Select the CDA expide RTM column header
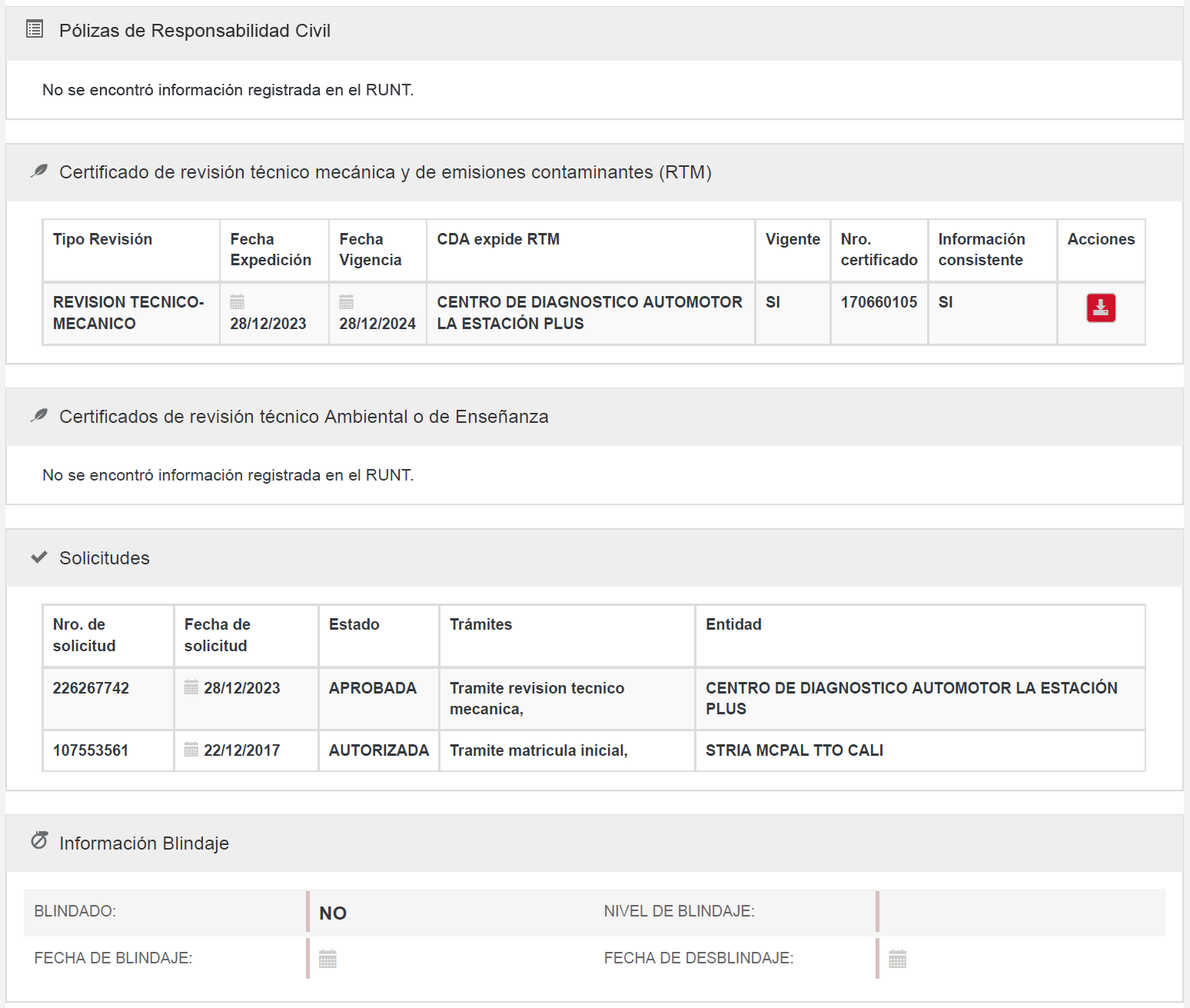Image resolution: width=1190 pixels, height=1008 pixels. 591,251
